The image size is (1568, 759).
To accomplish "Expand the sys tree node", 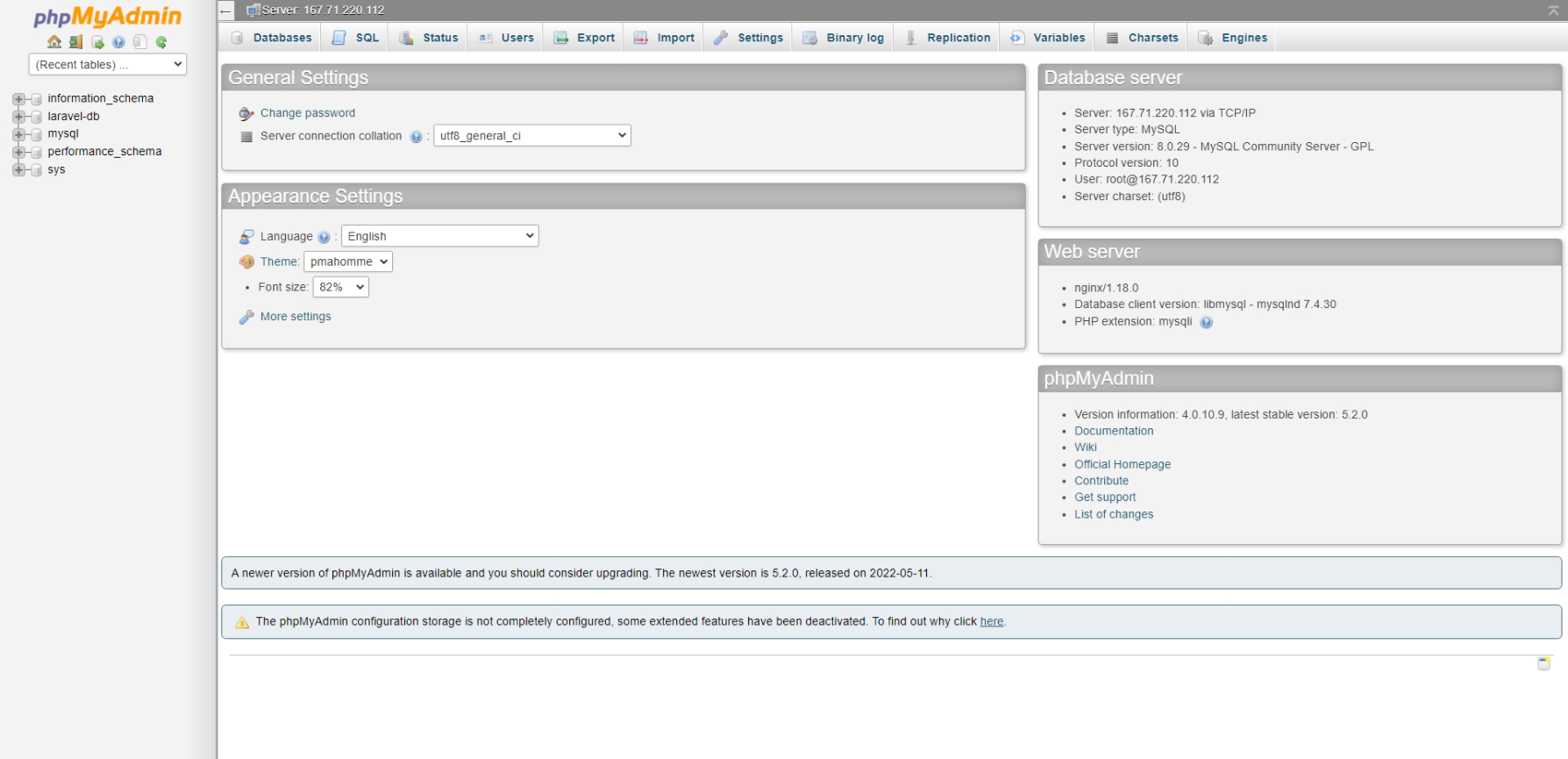I will pyautogui.click(x=18, y=170).
